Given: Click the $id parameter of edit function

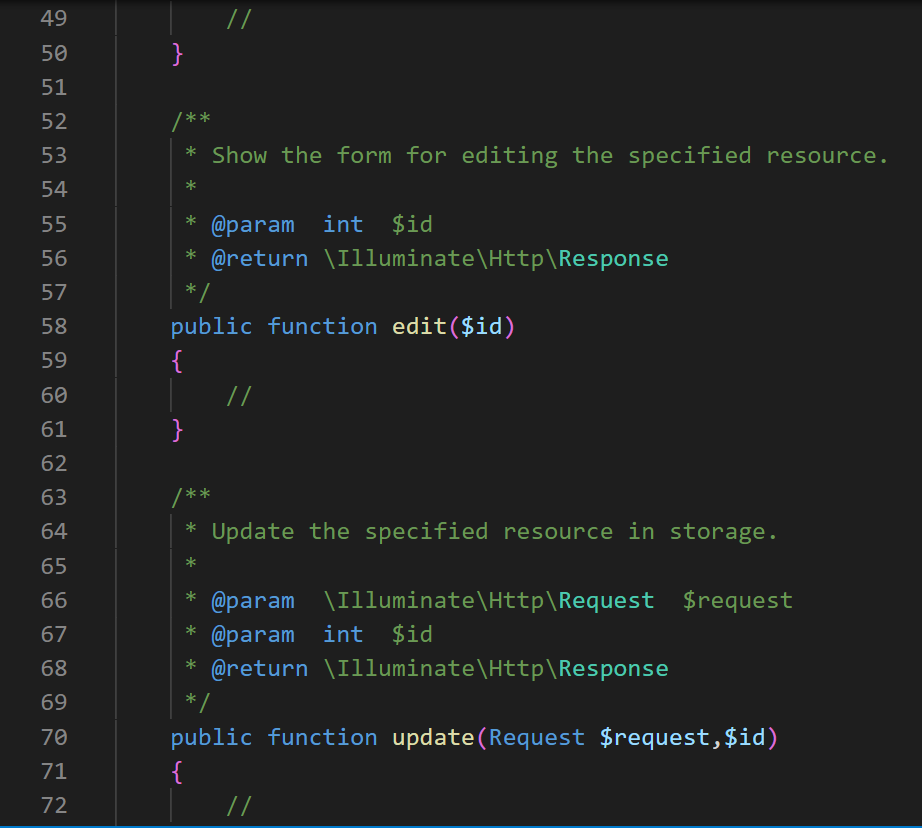Looking at the screenshot, I should [x=481, y=327].
